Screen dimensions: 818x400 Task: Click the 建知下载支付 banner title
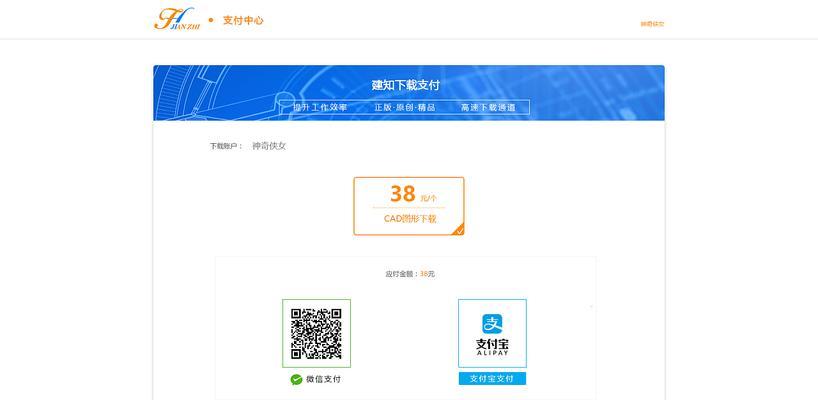coord(405,85)
